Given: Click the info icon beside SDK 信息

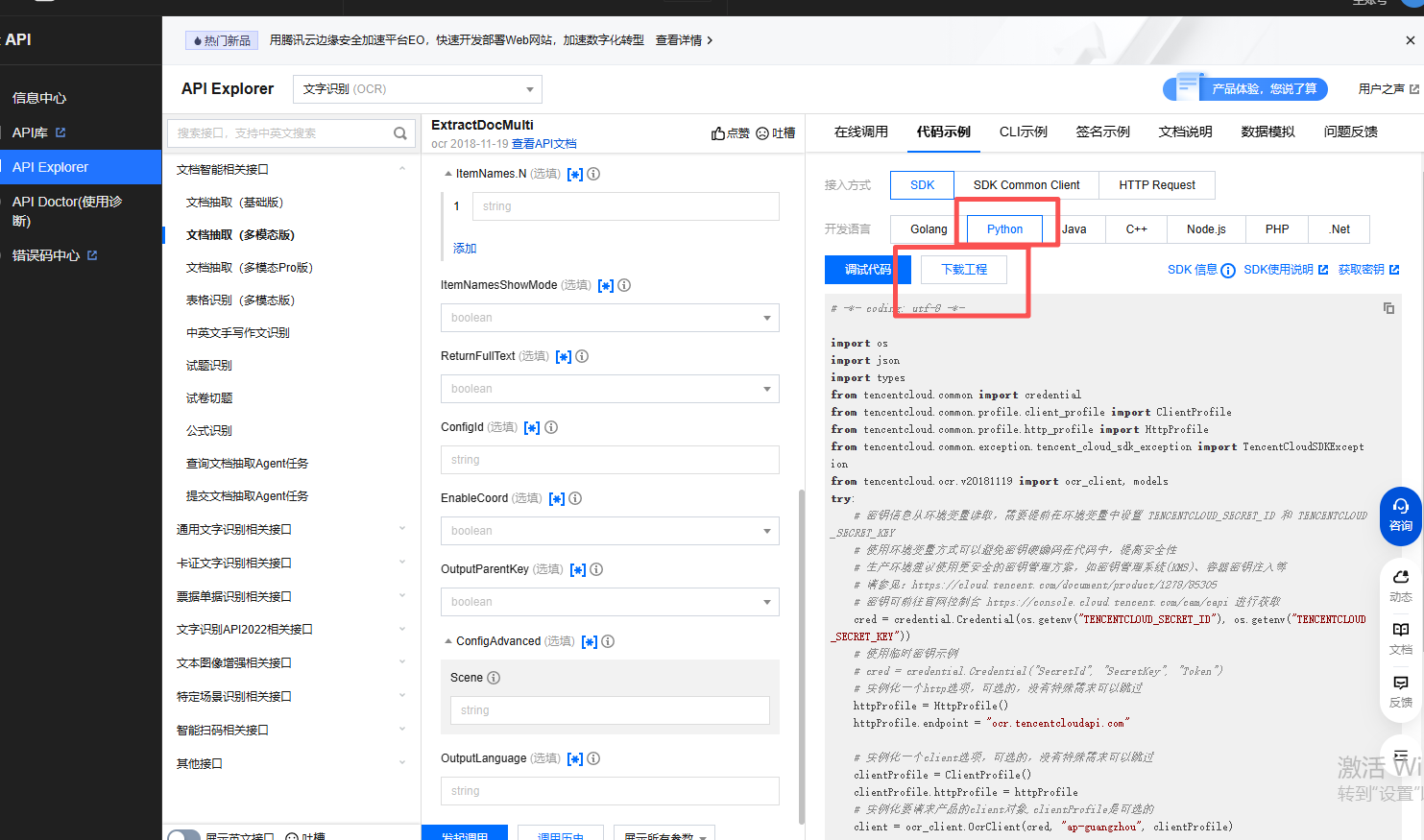Looking at the screenshot, I should tap(1228, 271).
